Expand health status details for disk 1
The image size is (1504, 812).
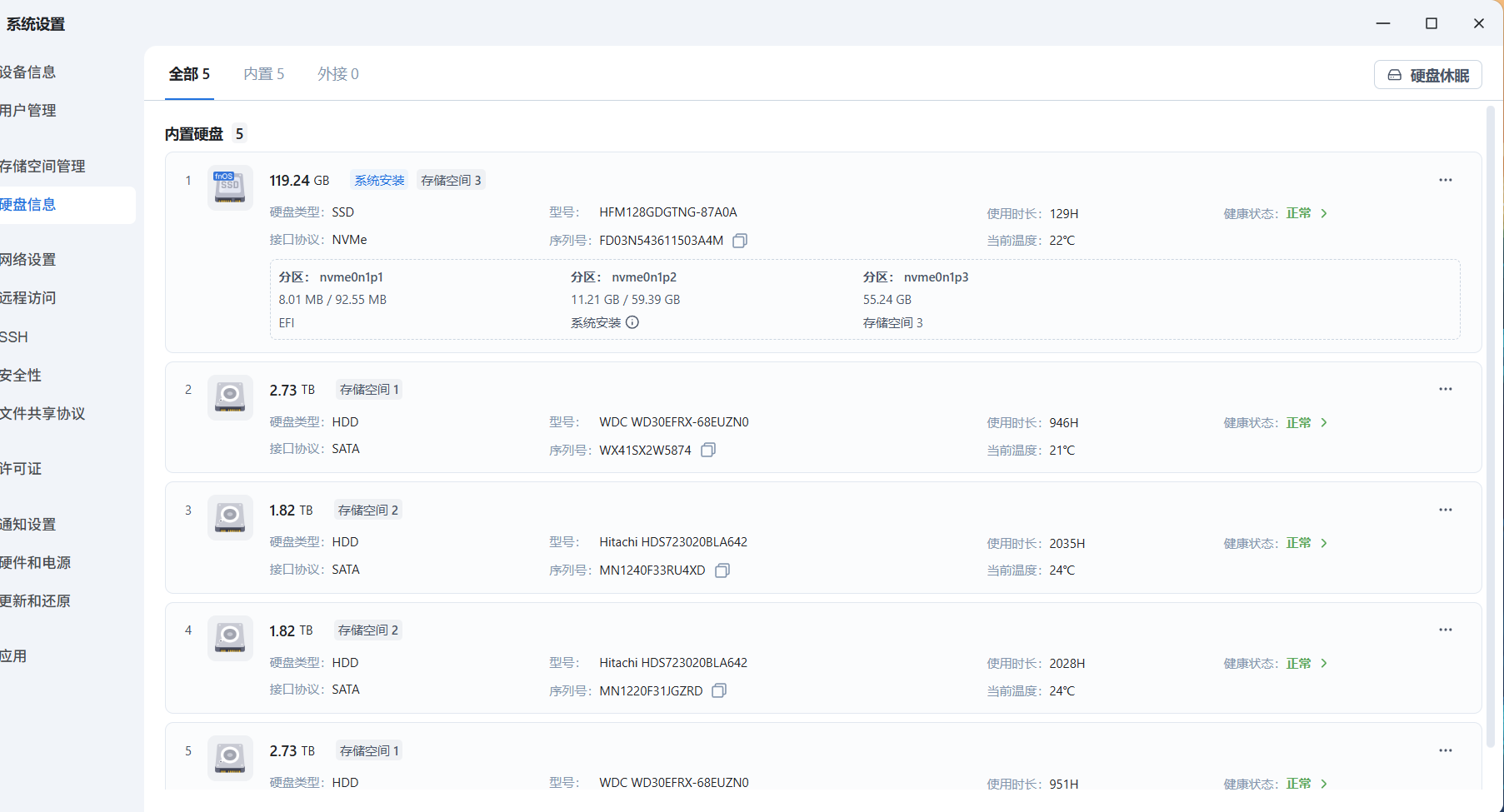pos(1323,214)
